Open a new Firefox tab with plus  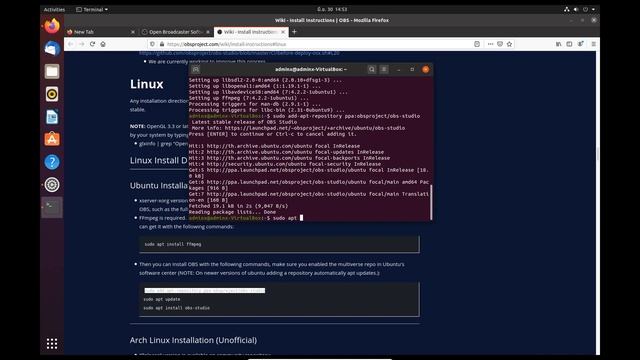pos(294,32)
